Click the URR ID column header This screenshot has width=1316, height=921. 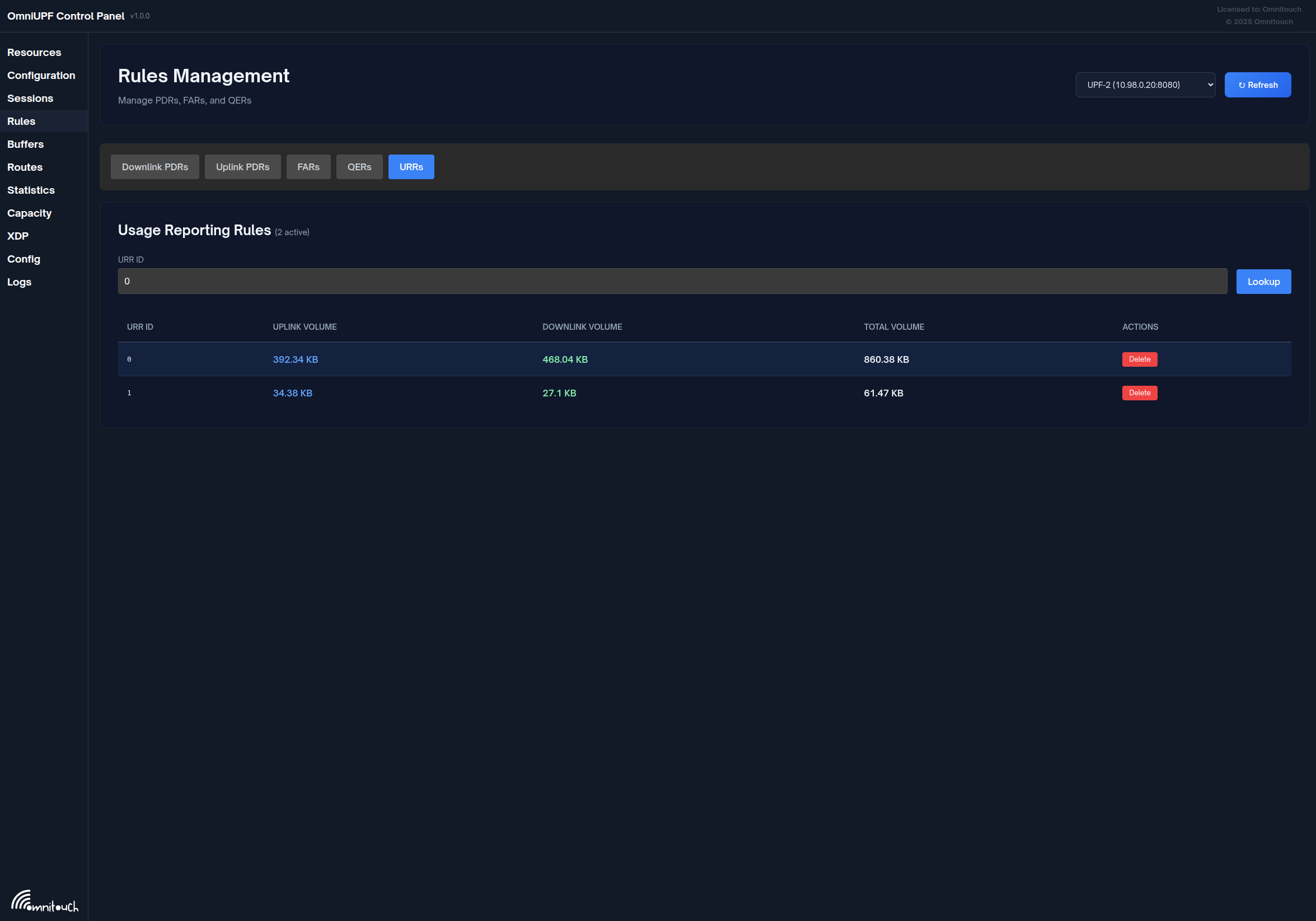point(140,326)
